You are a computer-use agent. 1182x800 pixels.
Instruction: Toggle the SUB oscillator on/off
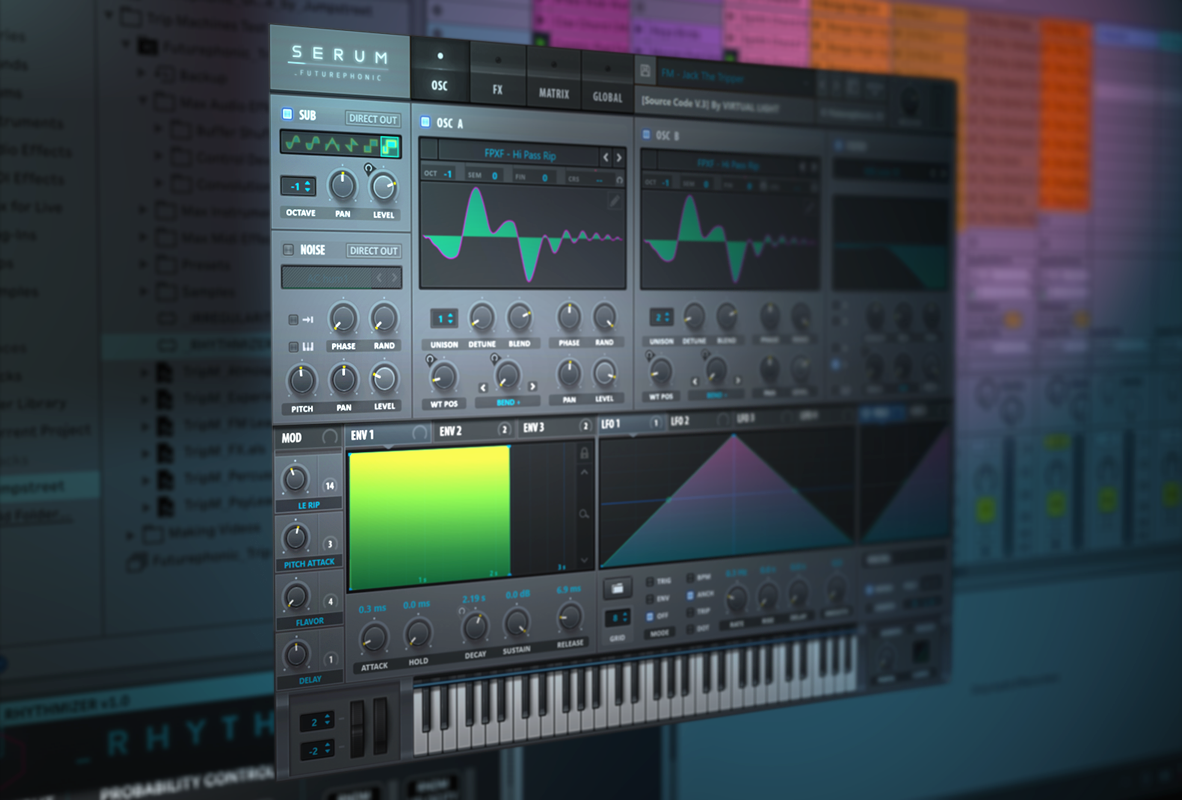[287, 114]
